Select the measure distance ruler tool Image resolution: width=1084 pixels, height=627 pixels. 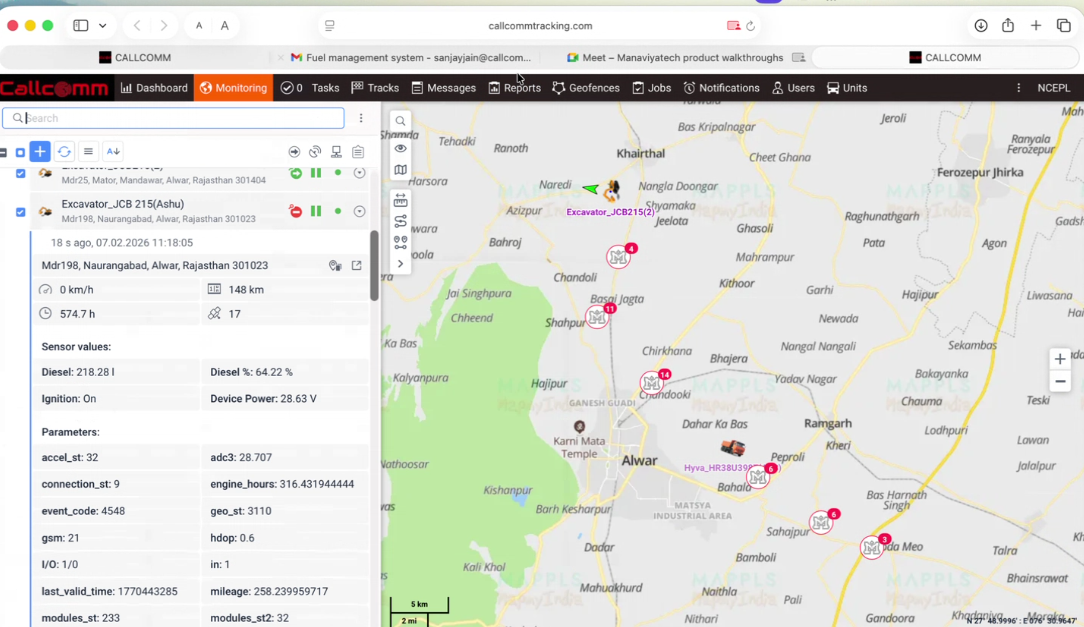tap(399, 199)
